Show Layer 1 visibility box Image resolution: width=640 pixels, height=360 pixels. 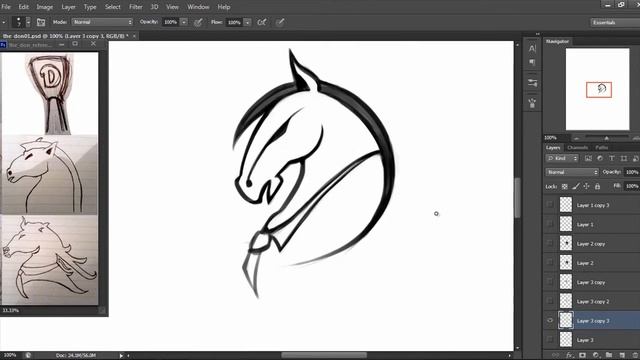(x=550, y=224)
